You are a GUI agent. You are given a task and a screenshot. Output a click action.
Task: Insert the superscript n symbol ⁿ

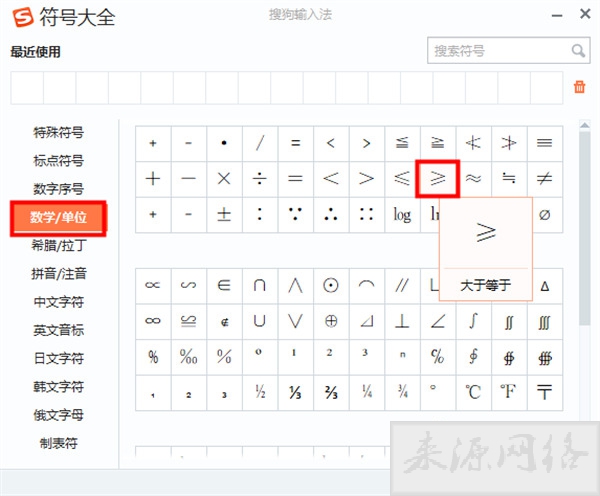[x=402, y=357]
